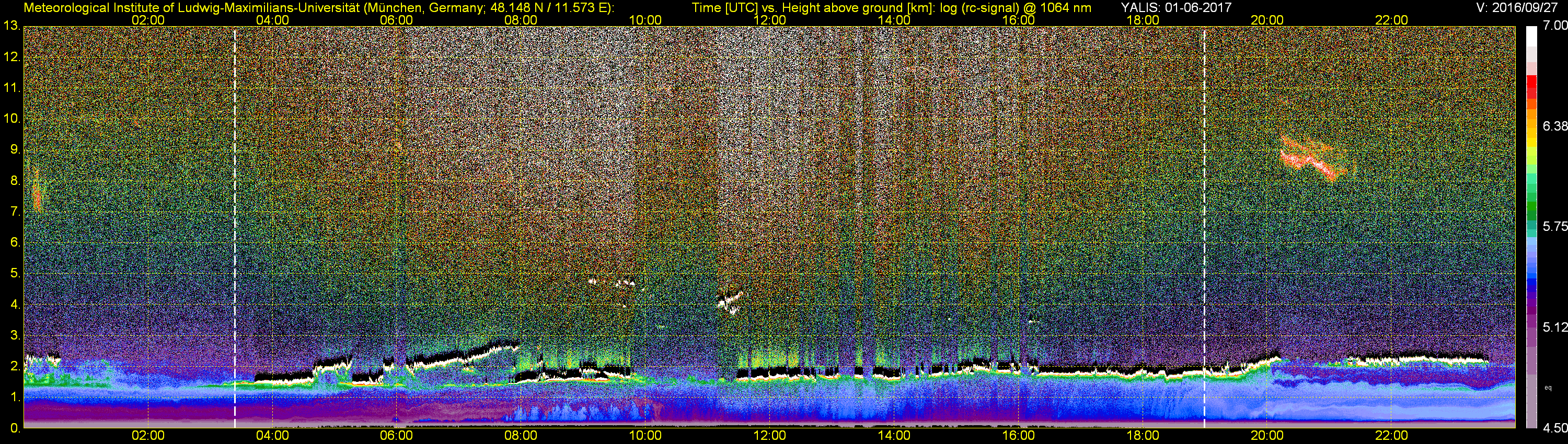
Task: Pick the 10:00 label on the top time axis
Action: point(645,20)
